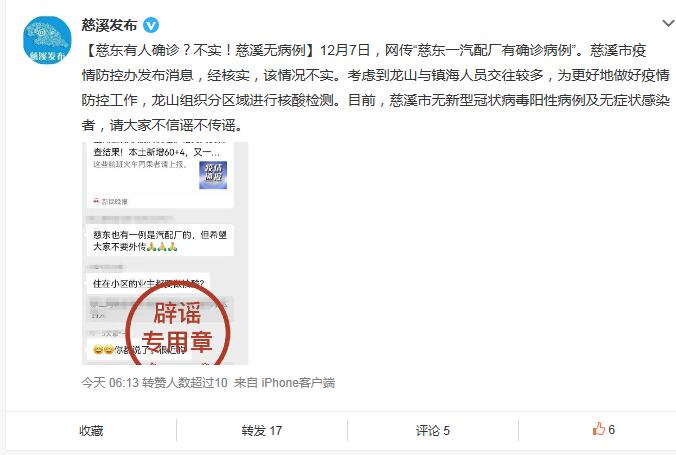This screenshot has height=455, width=676.
Task: Click the 来自 source label
Action: point(246,383)
